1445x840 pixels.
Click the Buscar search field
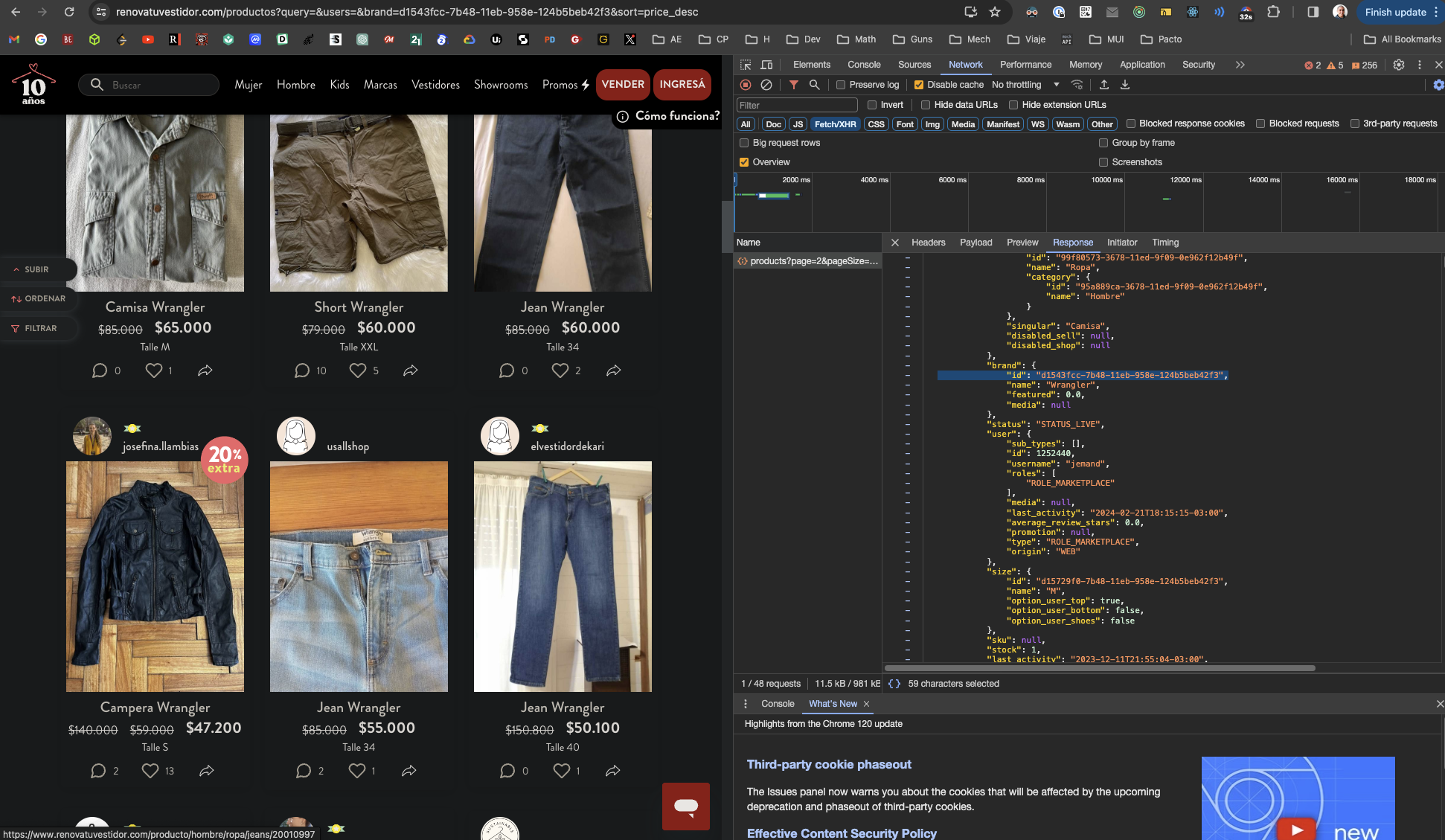click(149, 85)
